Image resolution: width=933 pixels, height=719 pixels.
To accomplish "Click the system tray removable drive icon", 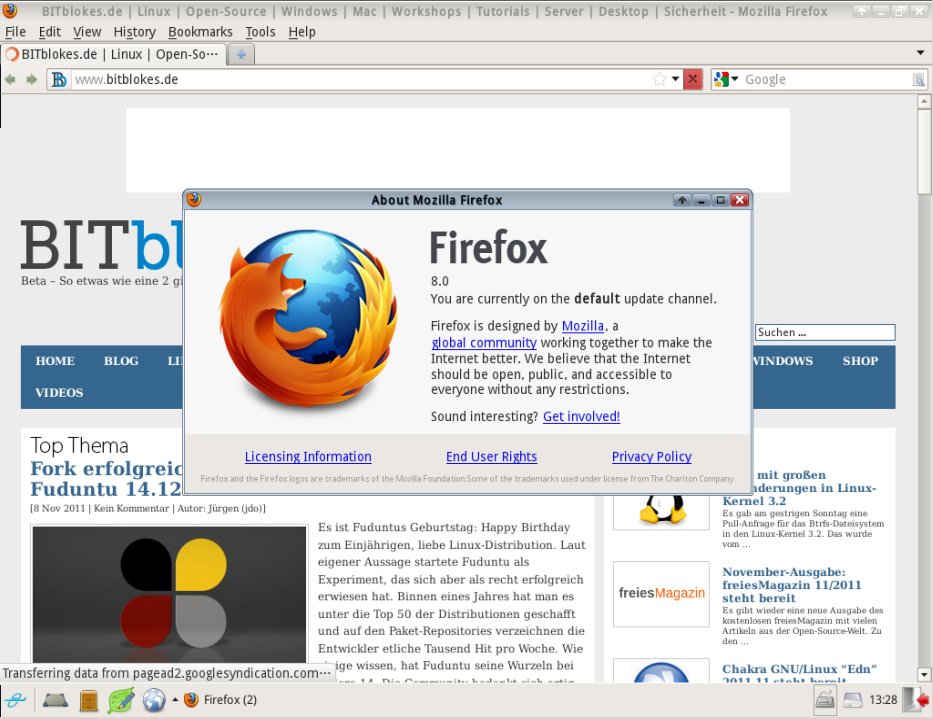I will click(x=852, y=700).
